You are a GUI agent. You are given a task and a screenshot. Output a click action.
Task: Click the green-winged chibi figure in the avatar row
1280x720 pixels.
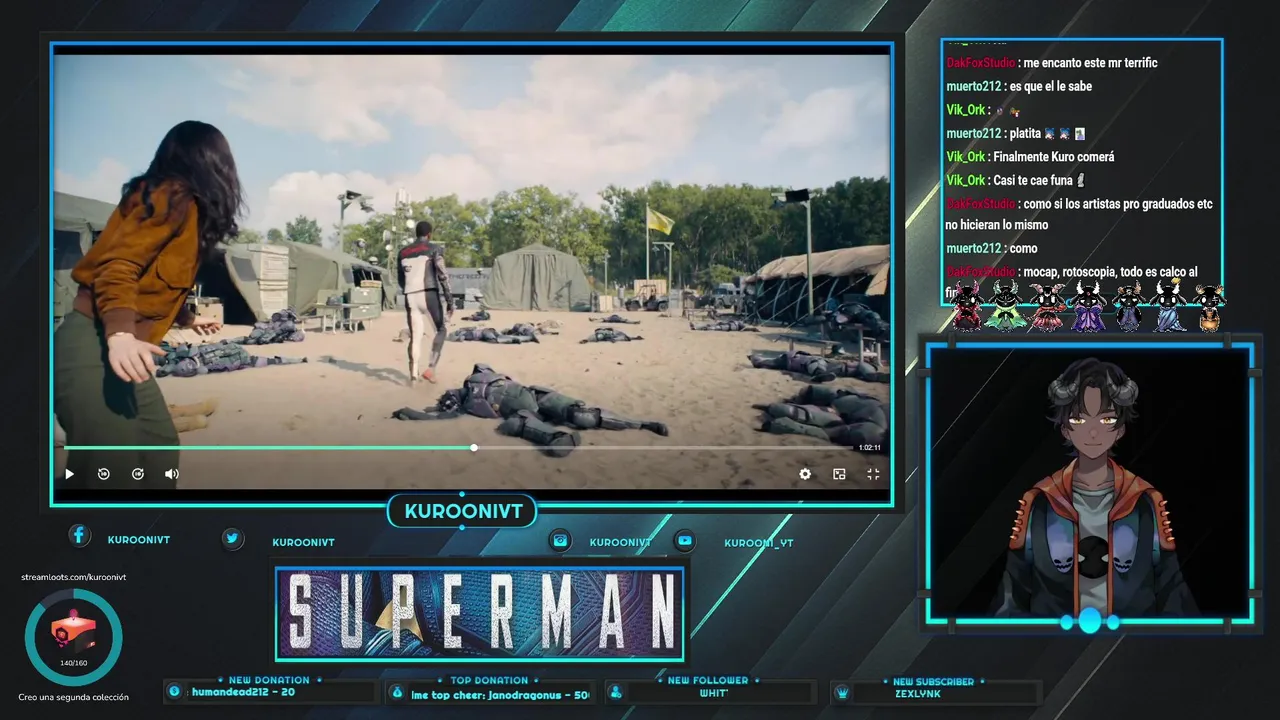point(1003,307)
